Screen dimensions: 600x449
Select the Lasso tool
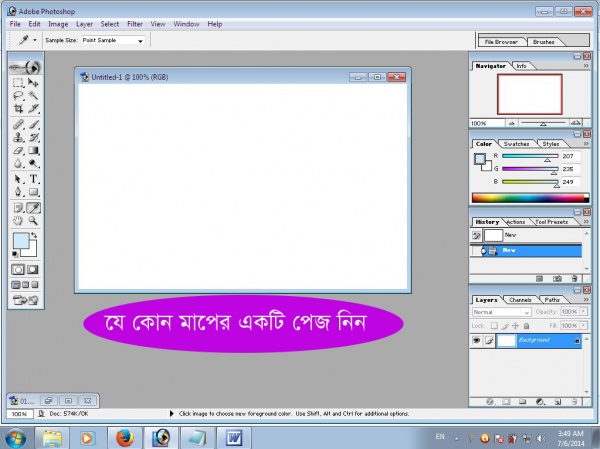(18, 96)
